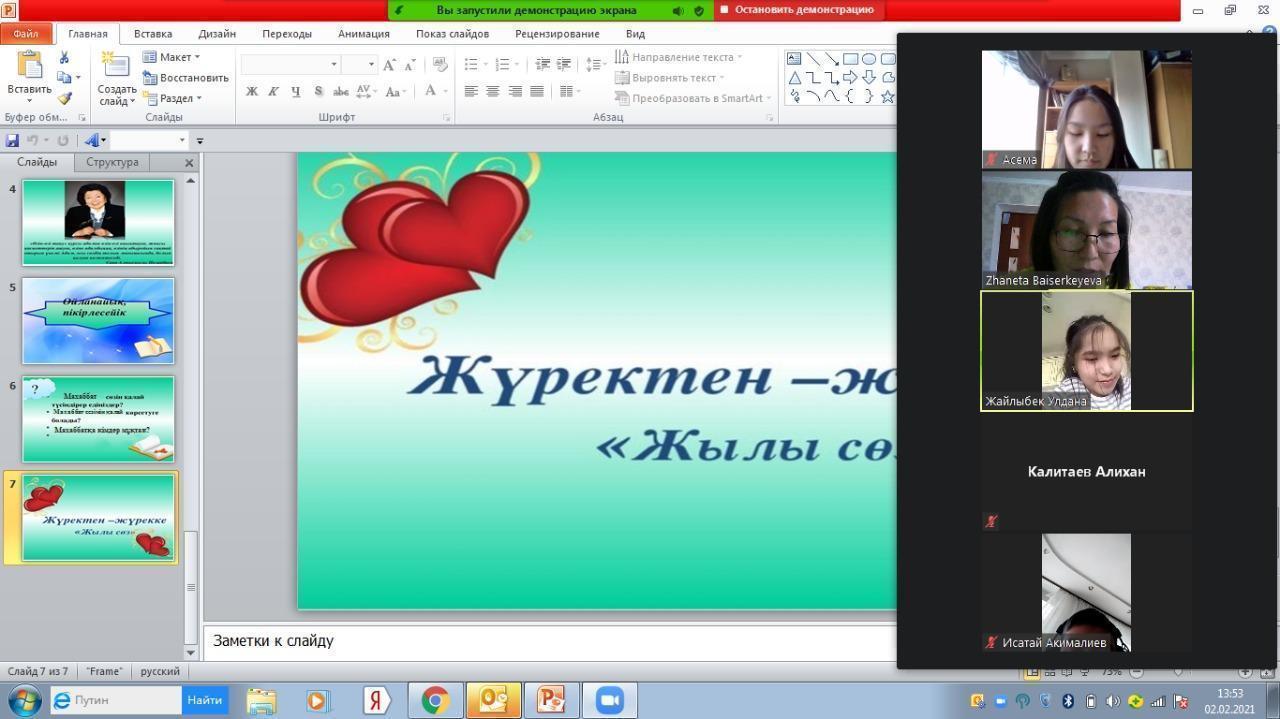Click the Save icon in quick access toolbar

[12, 141]
